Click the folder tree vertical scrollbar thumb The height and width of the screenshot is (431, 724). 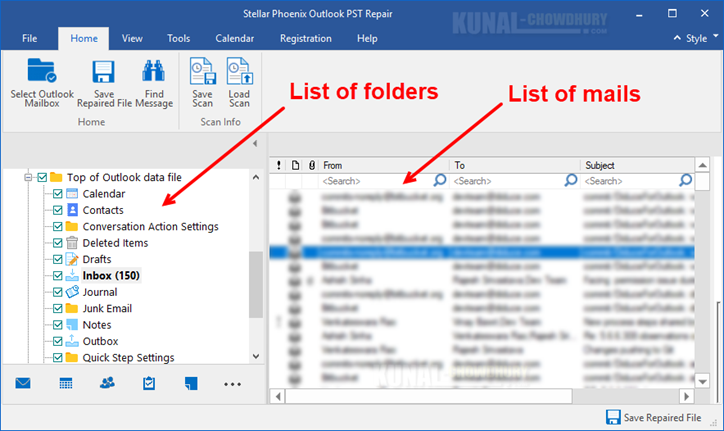pos(256,285)
